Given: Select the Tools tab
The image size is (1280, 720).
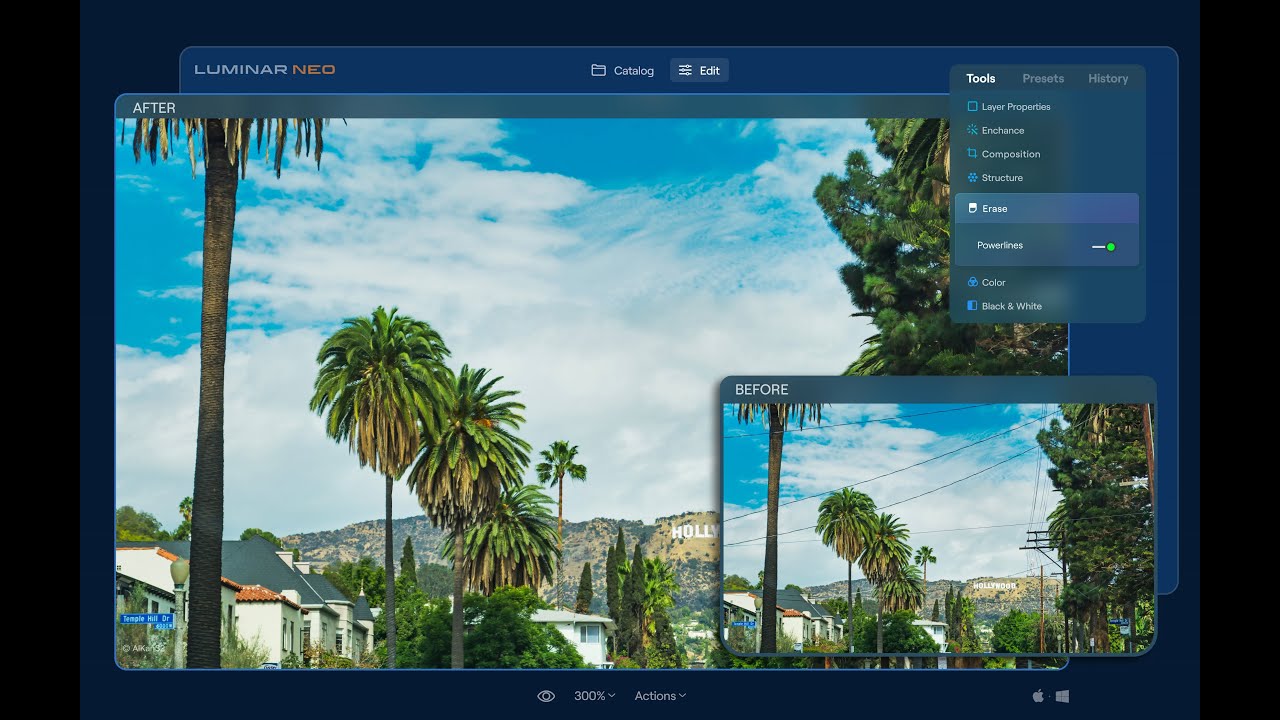Looking at the screenshot, I should click(980, 78).
